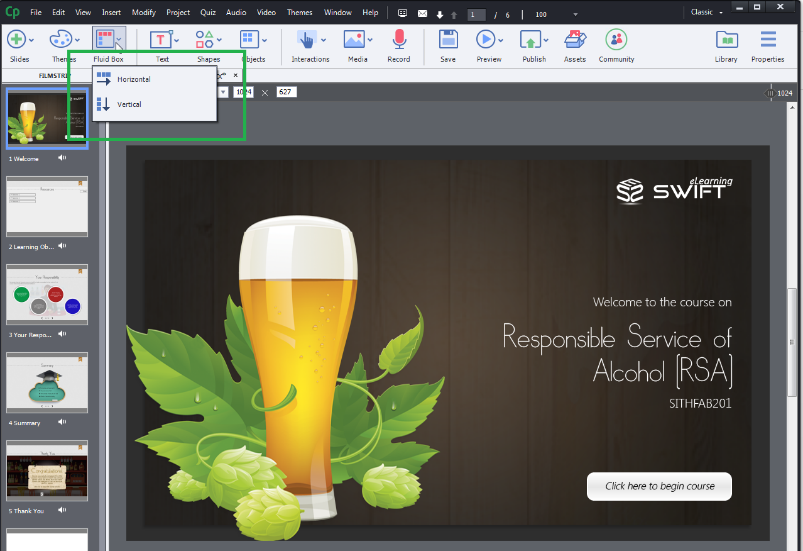Screen dimensions: 803x551
Task: Expand the Interactions dropdown arrow
Action: click(x=323, y=40)
